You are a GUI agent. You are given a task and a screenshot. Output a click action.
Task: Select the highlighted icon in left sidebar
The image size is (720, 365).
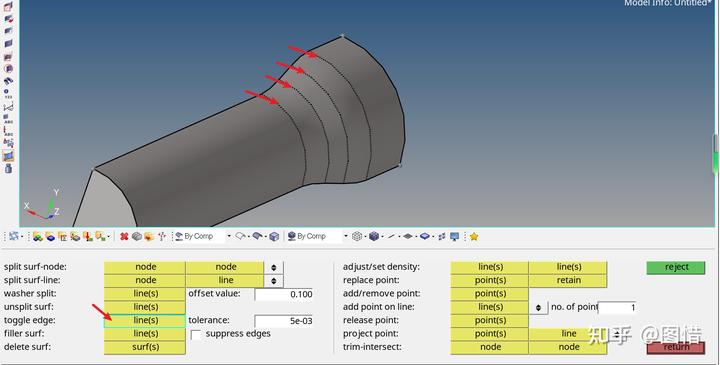(x=8, y=156)
